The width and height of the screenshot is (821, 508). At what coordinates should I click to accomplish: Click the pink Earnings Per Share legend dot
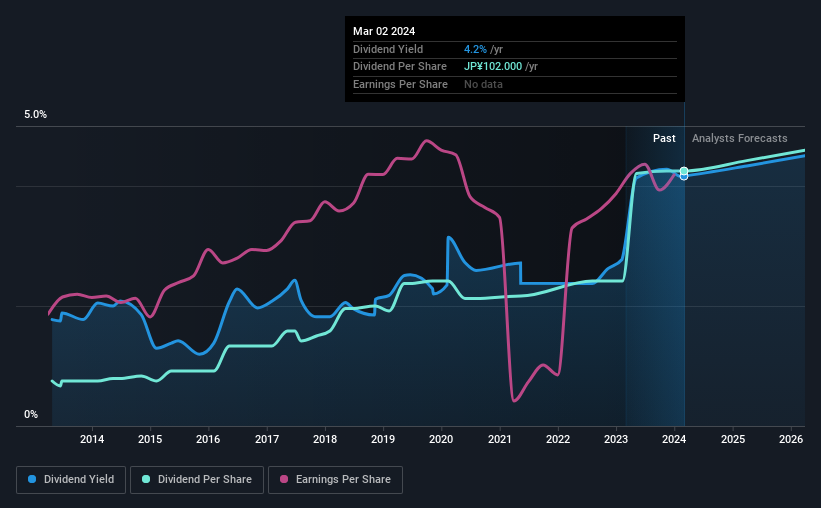point(284,479)
